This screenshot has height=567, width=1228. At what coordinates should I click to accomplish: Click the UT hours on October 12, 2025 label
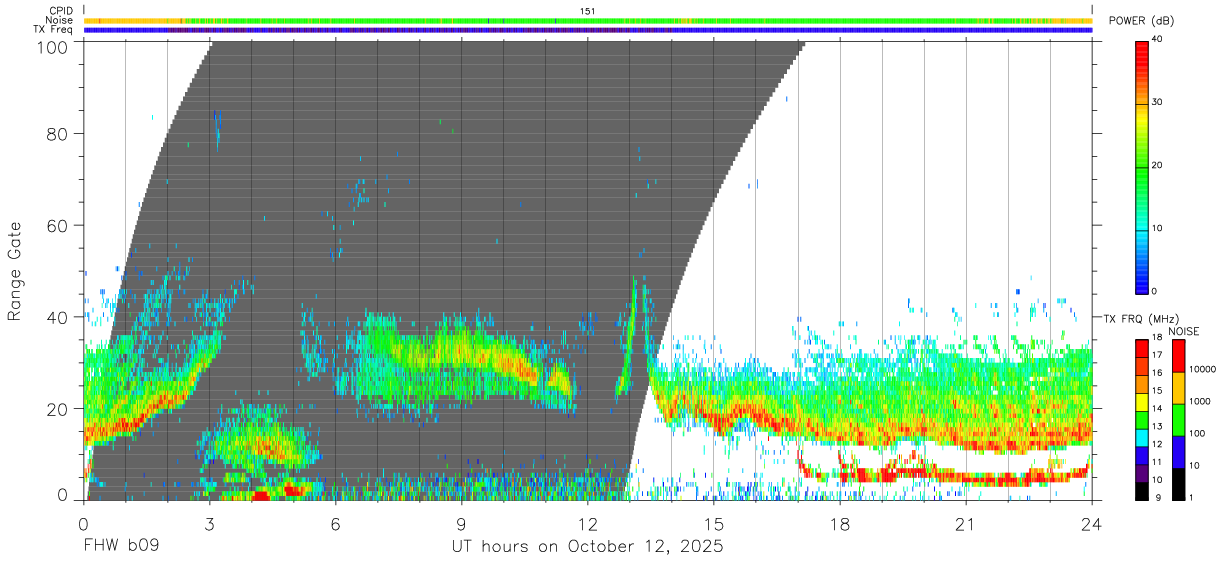pos(587,547)
